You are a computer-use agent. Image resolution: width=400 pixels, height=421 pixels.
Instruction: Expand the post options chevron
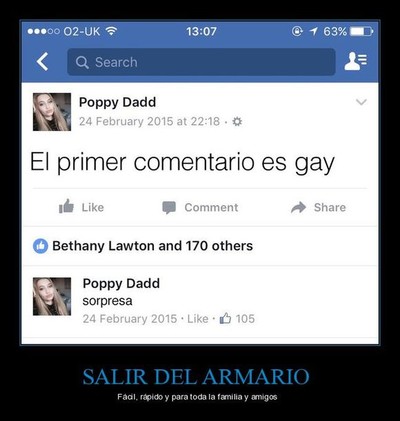click(x=361, y=102)
